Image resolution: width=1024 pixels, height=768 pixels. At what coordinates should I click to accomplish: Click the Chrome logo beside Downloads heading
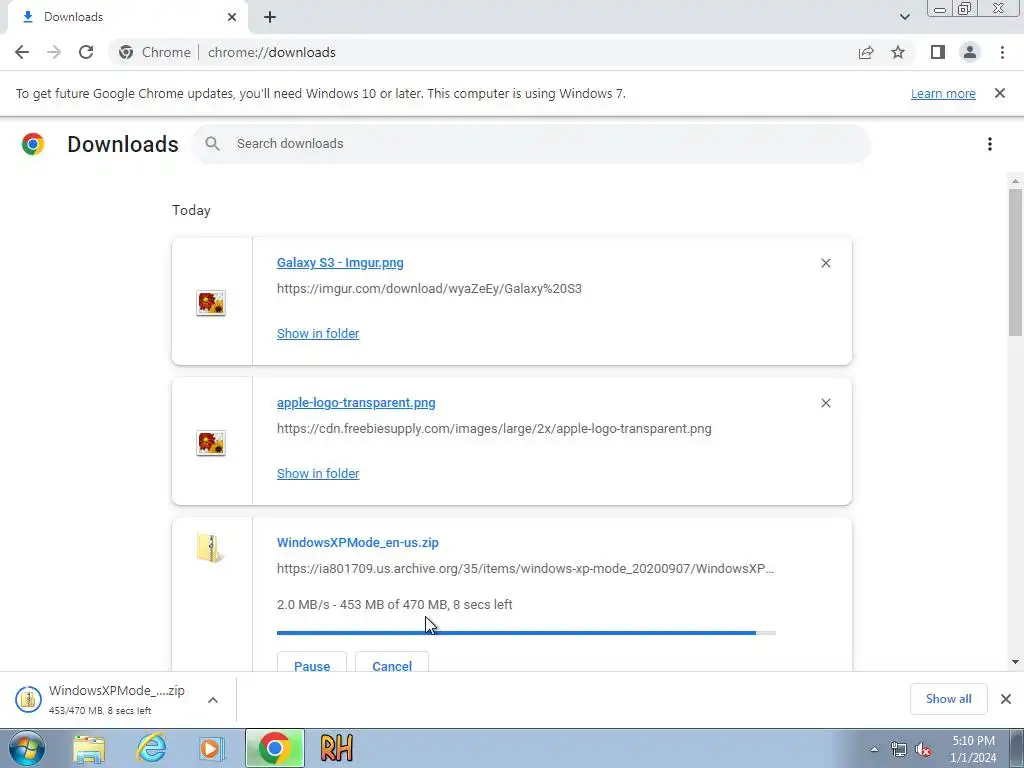pyautogui.click(x=33, y=144)
